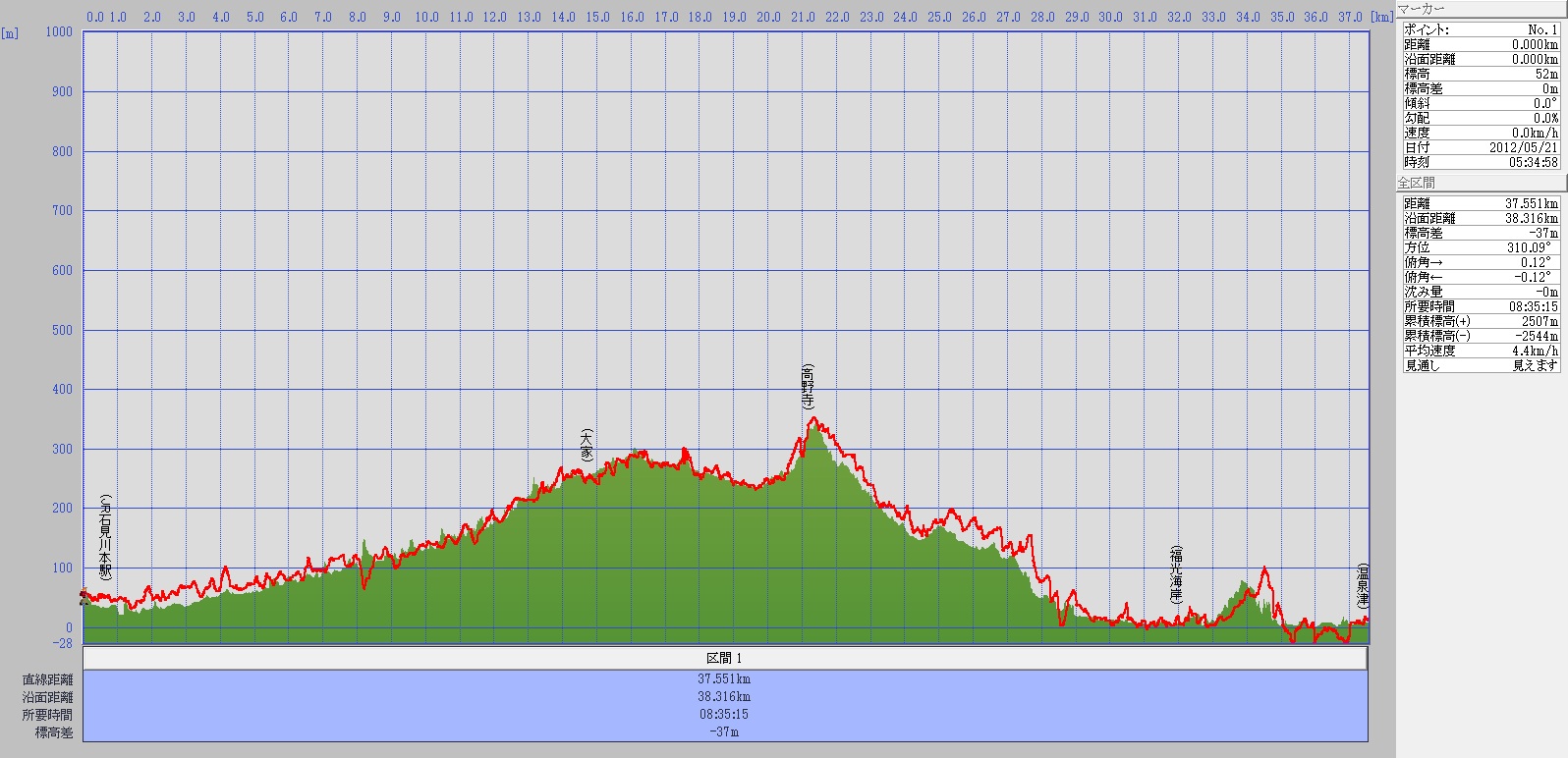Click the 見通し 見えます row
Image resolution: width=1568 pixels, height=758 pixels.
(1481, 365)
